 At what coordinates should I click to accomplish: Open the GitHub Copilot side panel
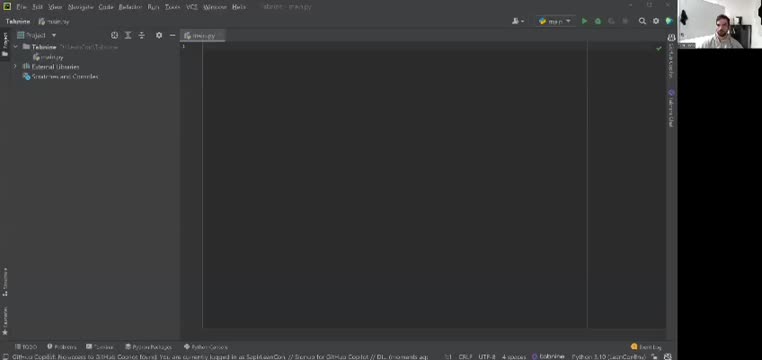671,56
